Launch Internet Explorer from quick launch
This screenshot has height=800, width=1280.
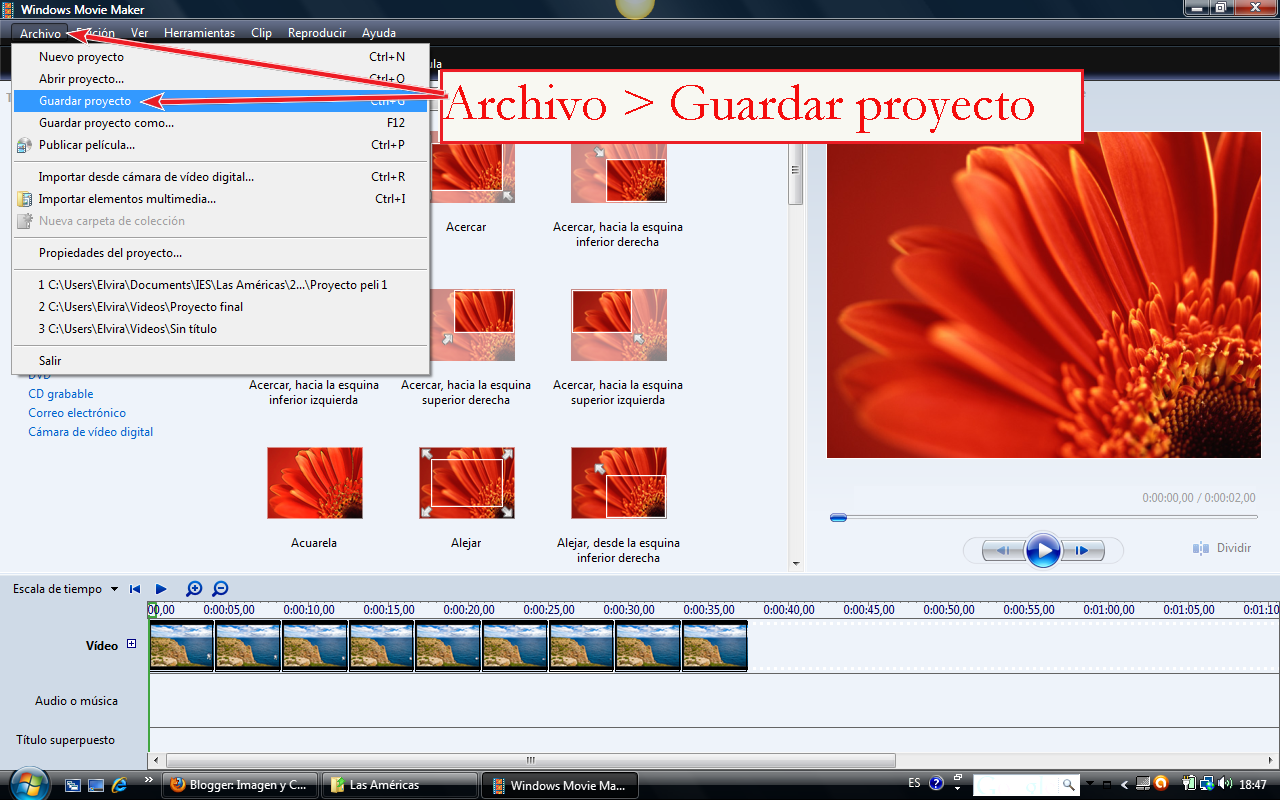tap(120, 785)
